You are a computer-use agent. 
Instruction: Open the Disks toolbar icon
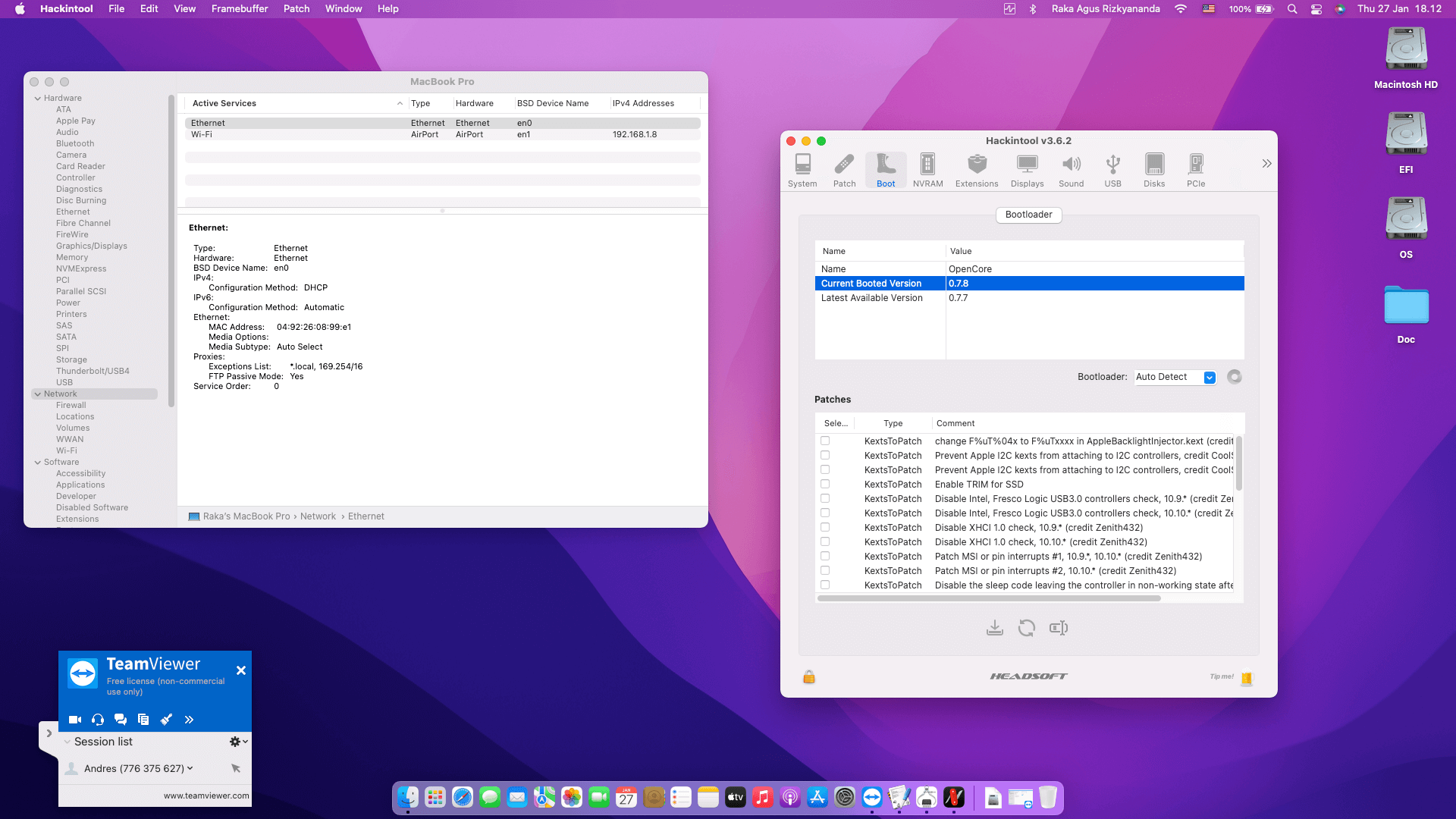tap(1154, 170)
